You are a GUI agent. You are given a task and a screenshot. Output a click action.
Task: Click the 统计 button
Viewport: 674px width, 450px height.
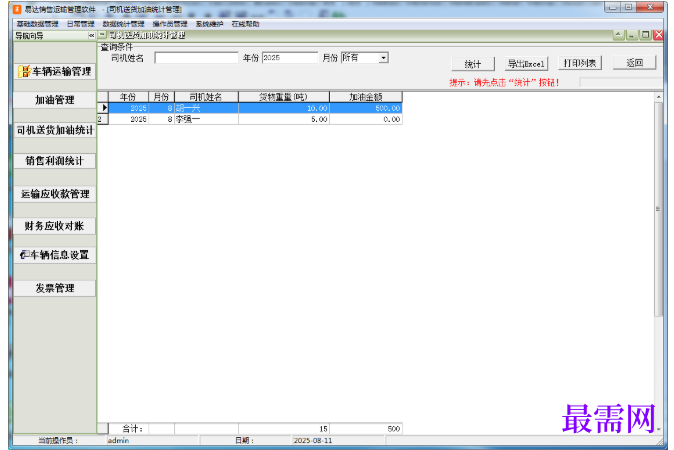(x=473, y=64)
